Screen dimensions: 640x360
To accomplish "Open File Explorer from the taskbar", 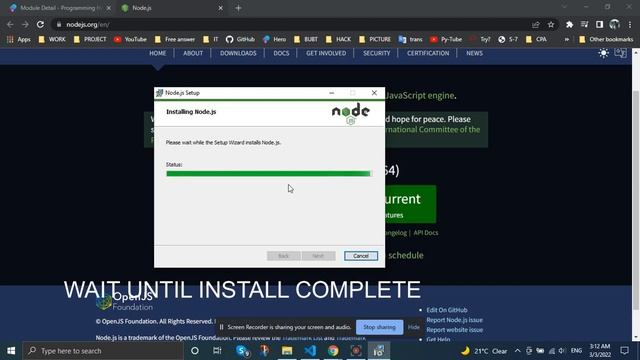I will coord(287,351).
